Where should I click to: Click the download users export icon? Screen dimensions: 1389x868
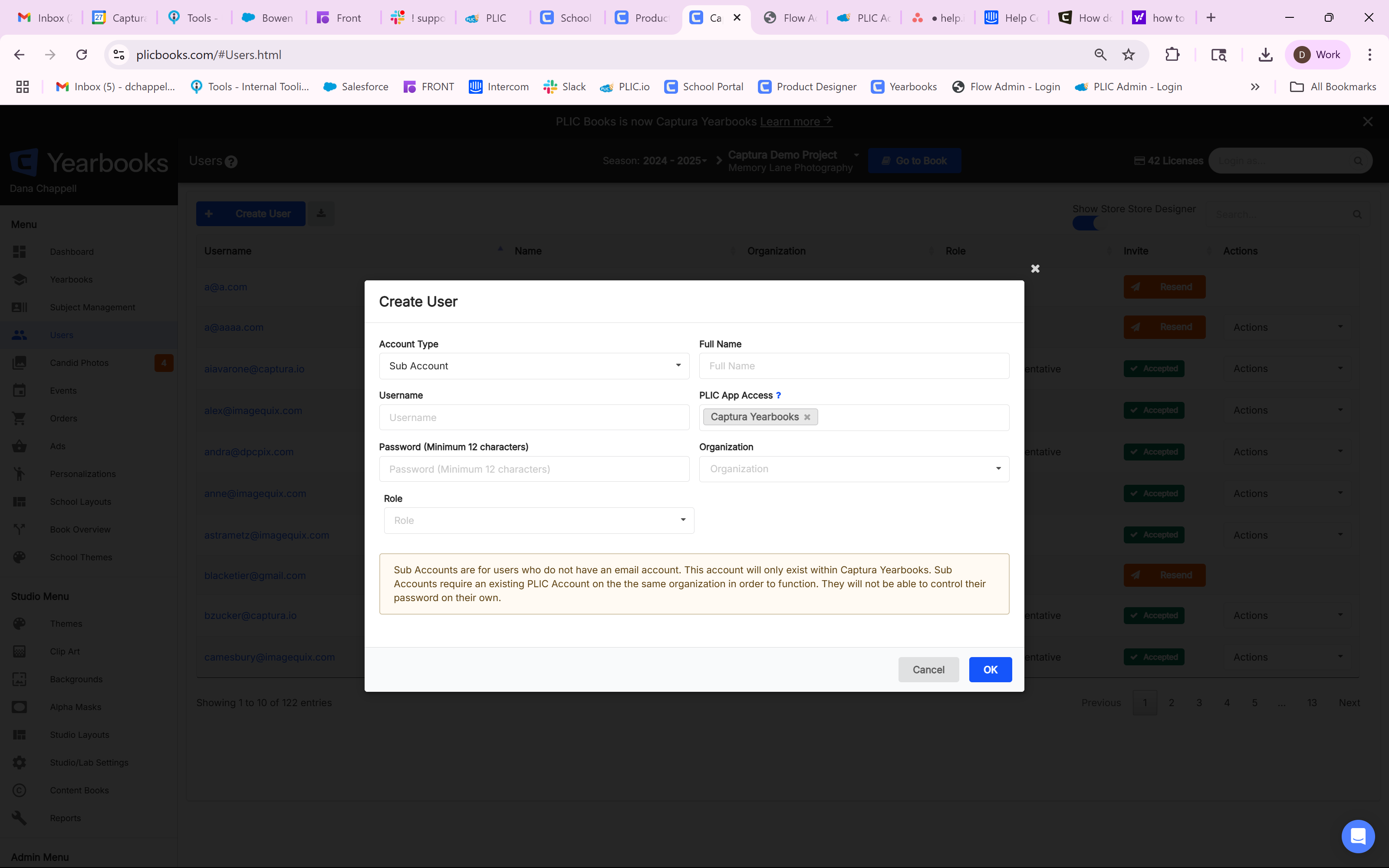(321, 214)
